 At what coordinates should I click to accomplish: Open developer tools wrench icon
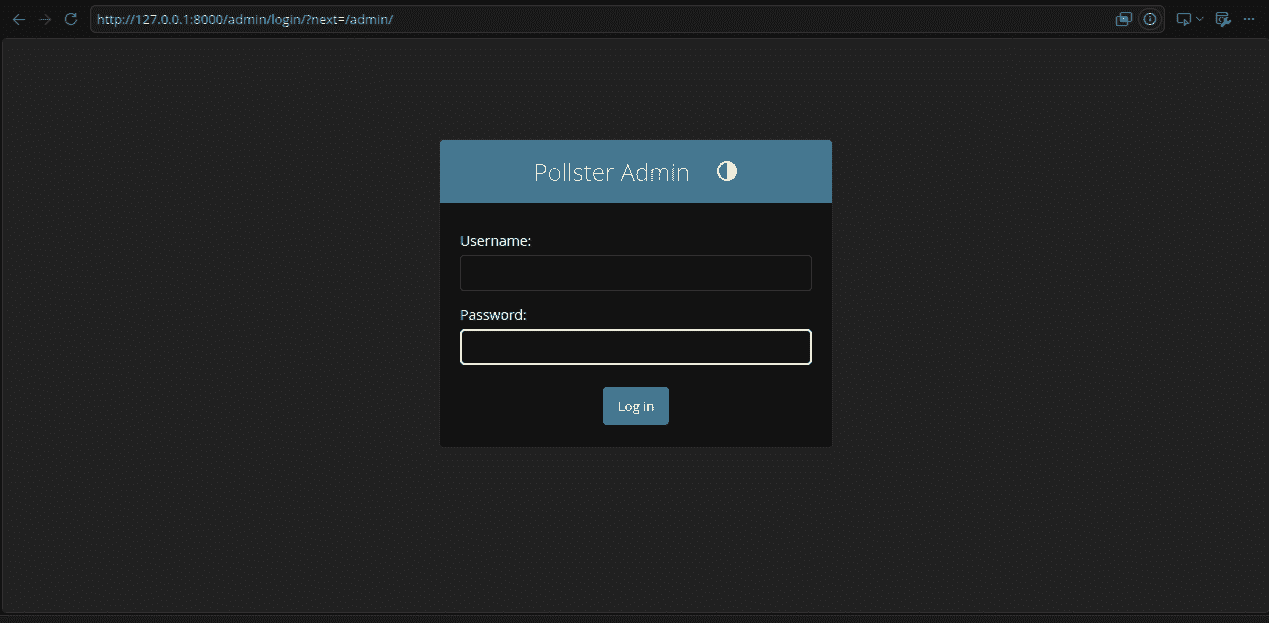tap(1222, 19)
